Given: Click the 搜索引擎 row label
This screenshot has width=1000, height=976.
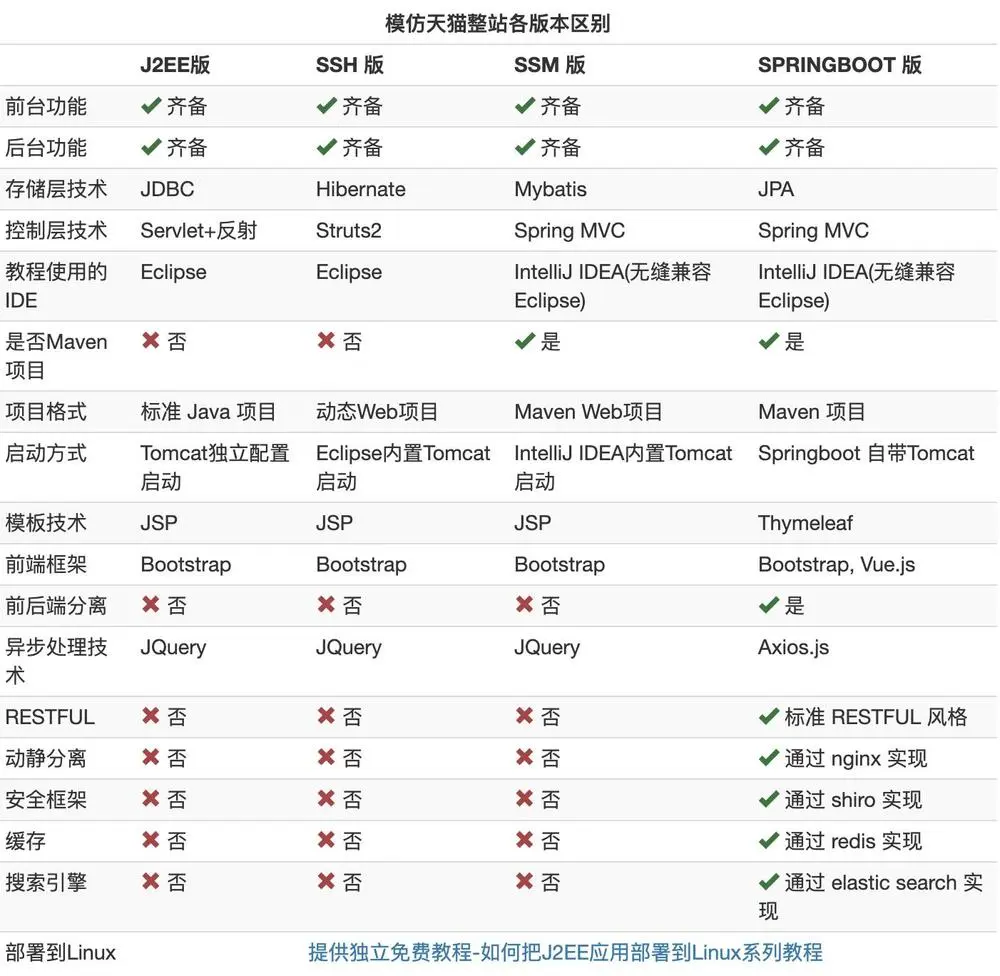Looking at the screenshot, I should tap(45, 882).
